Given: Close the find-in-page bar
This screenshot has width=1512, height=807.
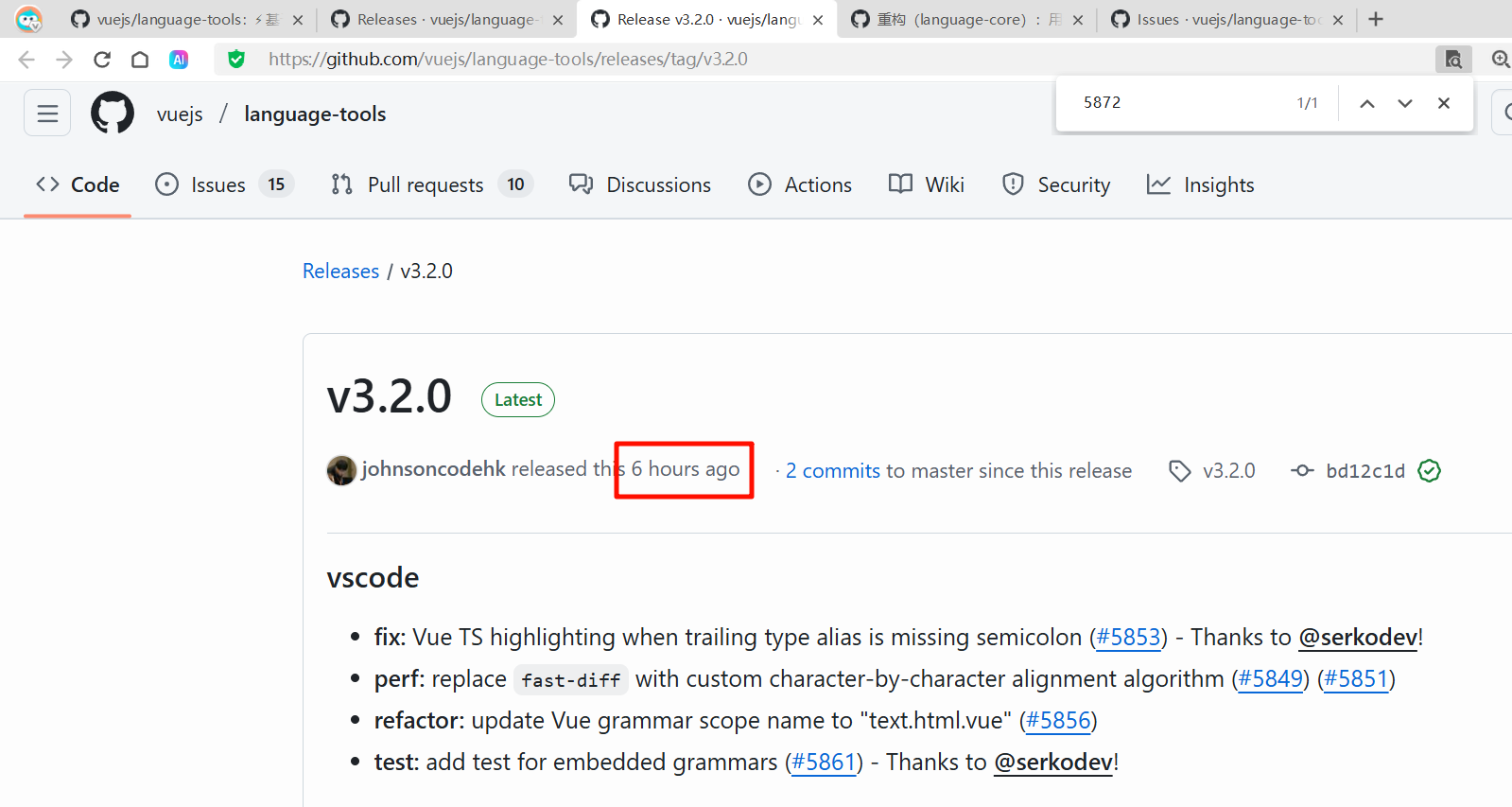Looking at the screenshot, I should 1443,103.
